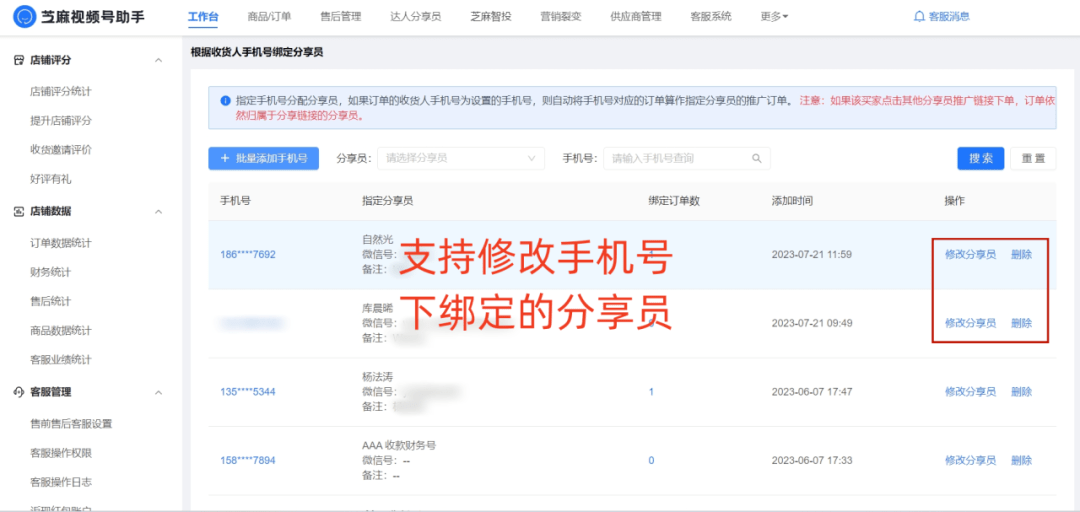Open the 芝麻智投 tab

pyautogui.click(x=491, y=17)
